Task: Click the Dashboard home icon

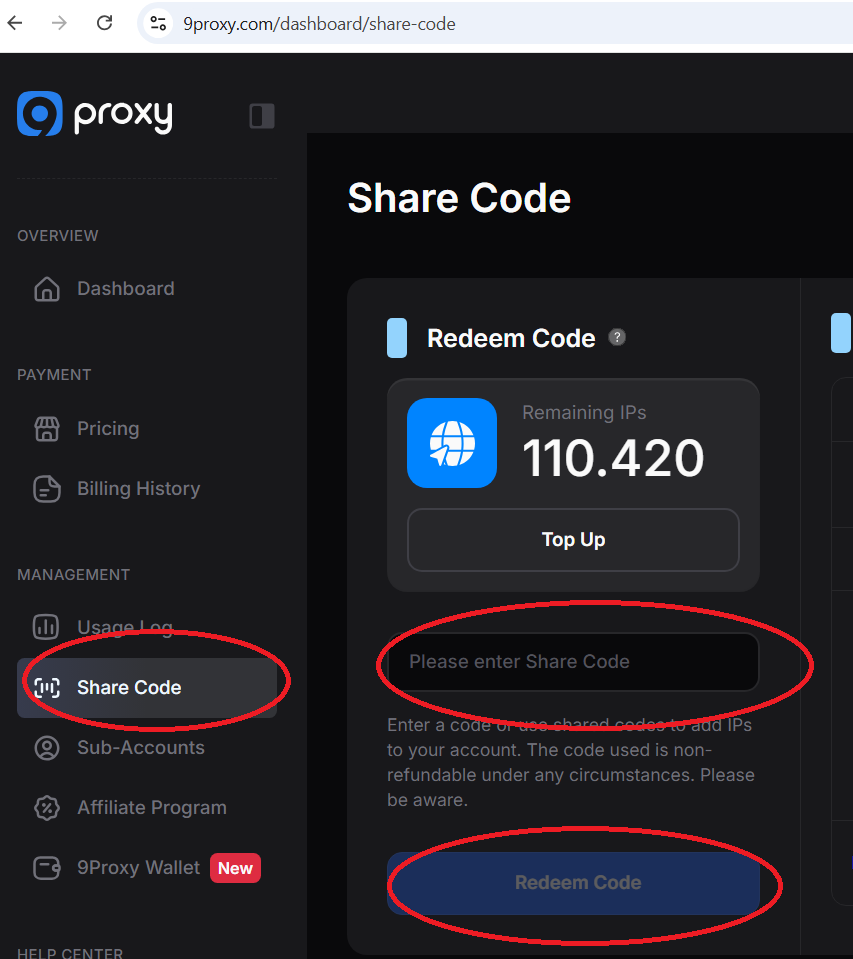Action: coord(46,289)
